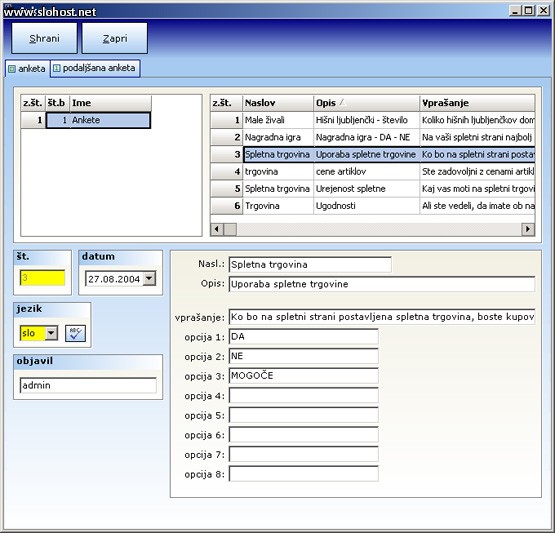The width and height of the screenshot is (555, 533).
Task: Click the left scroll arrow of the grid
Action: (217, 229)
